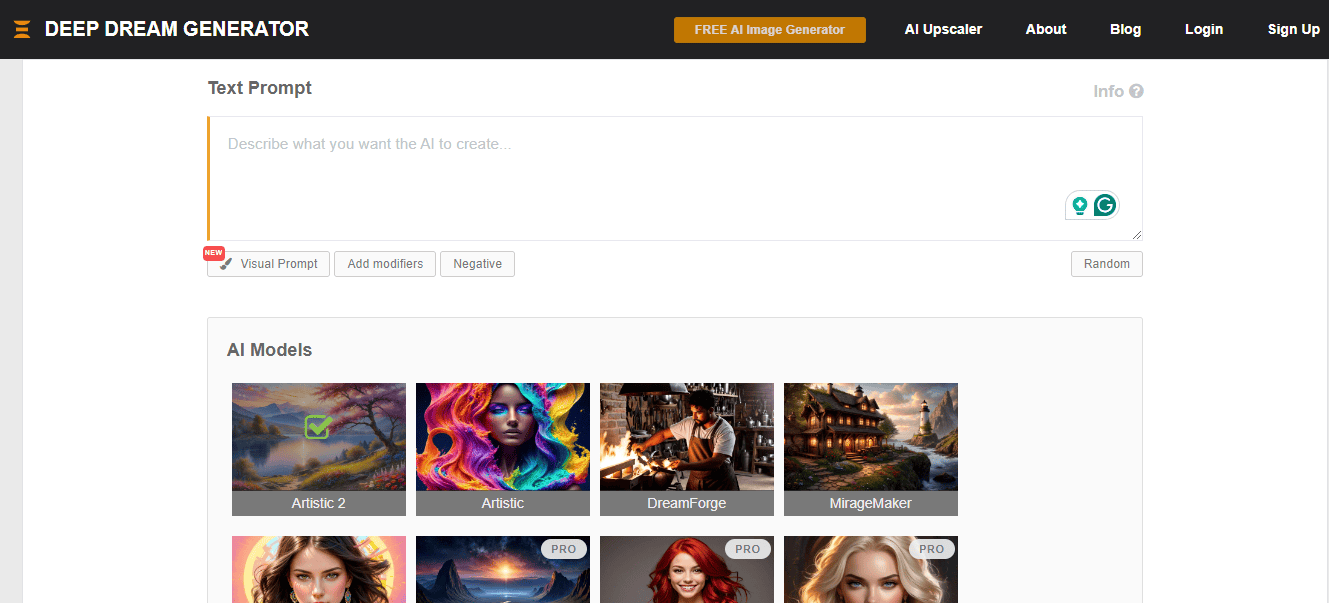Open the DEEP DREAM GENERATOR home link
1329x603 pixels.
177,29
